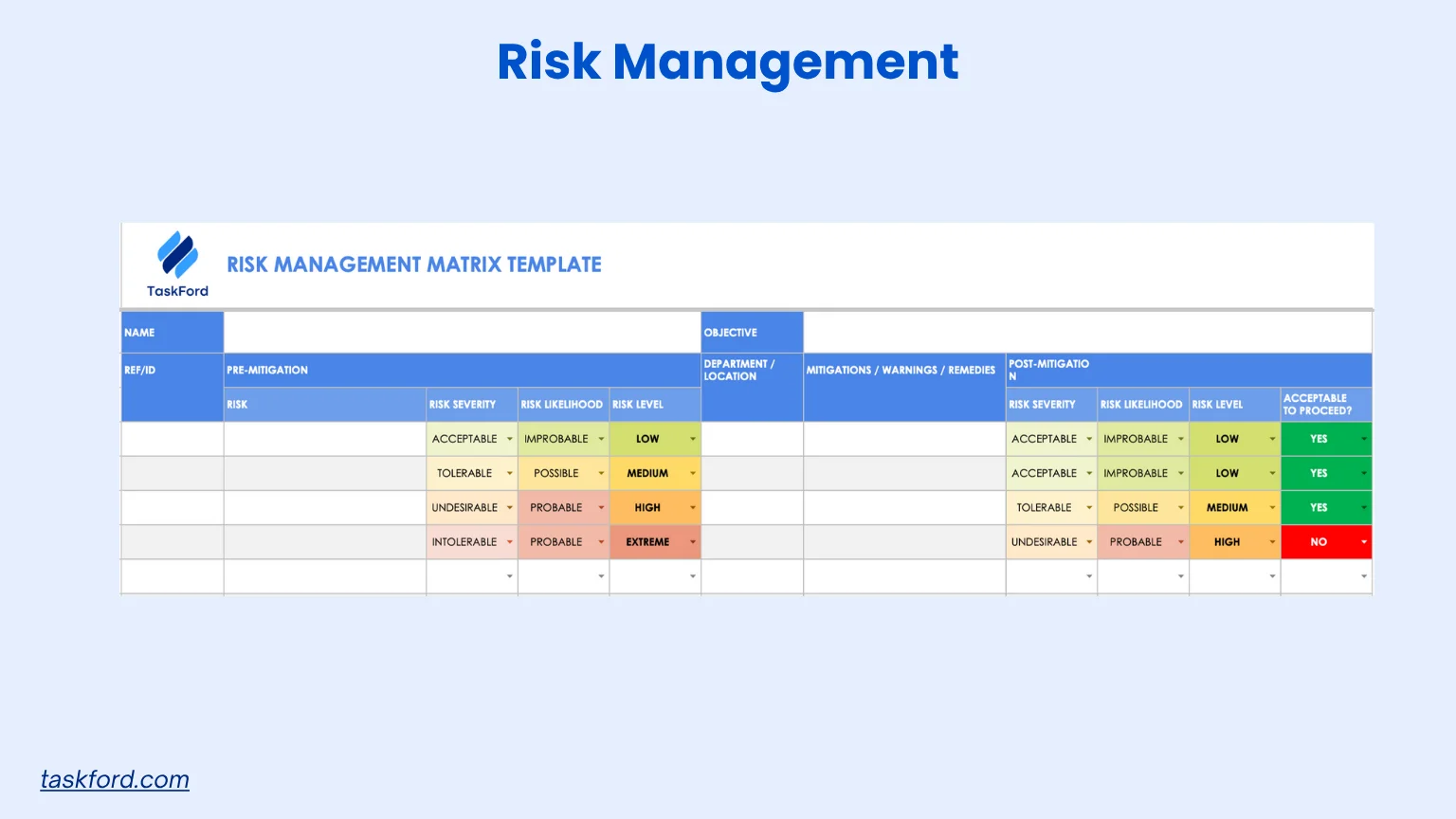Click the DEPARTMENT / LOCATION header cell
The image size is (1456, 819).
click(739, 371)
